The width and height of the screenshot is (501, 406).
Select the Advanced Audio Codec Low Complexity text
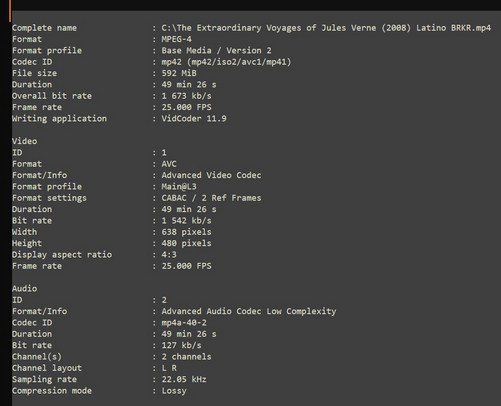coord(249,311)
